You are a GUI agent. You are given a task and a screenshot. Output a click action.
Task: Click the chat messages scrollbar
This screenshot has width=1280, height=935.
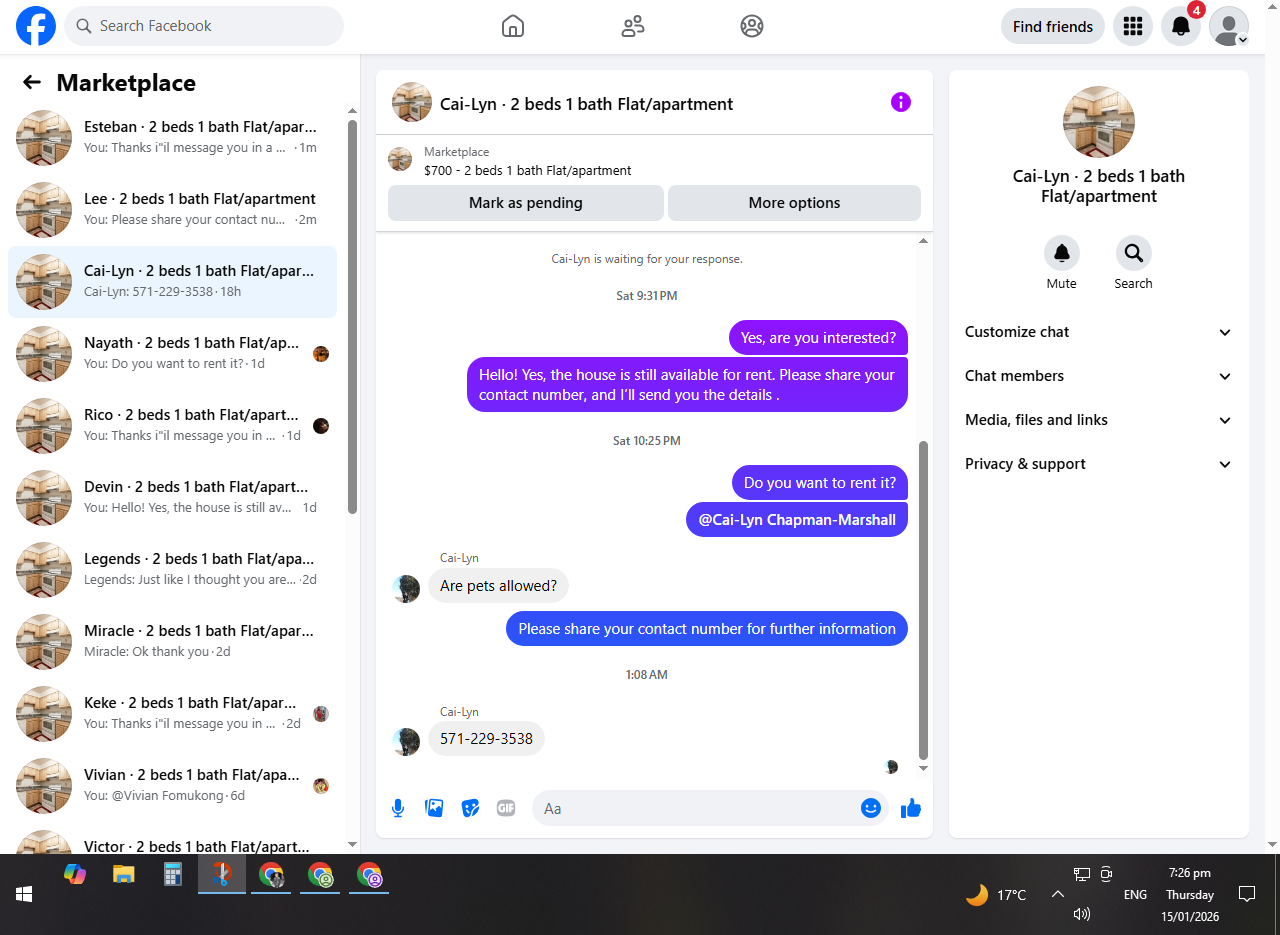pos(923,600)
